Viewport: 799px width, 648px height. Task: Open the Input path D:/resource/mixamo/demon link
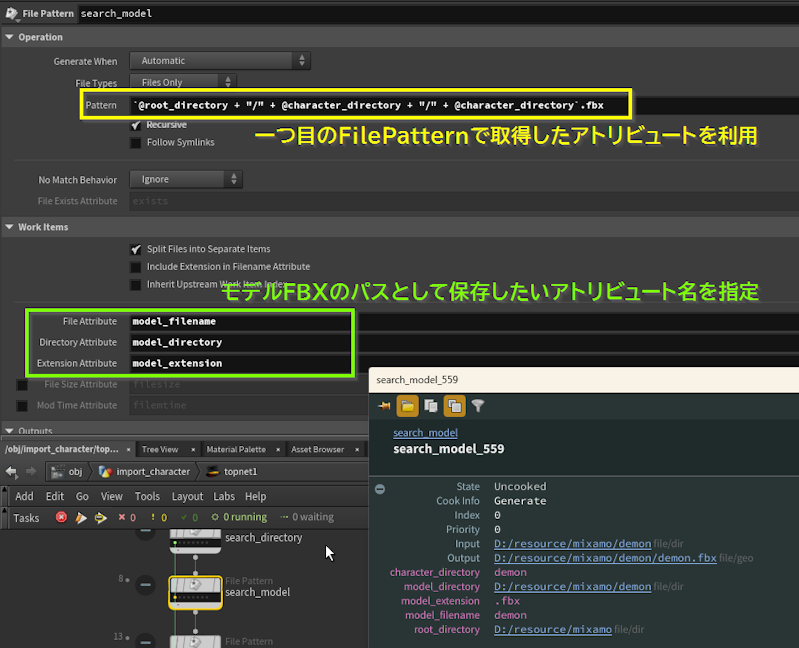[x=572, y=544]
